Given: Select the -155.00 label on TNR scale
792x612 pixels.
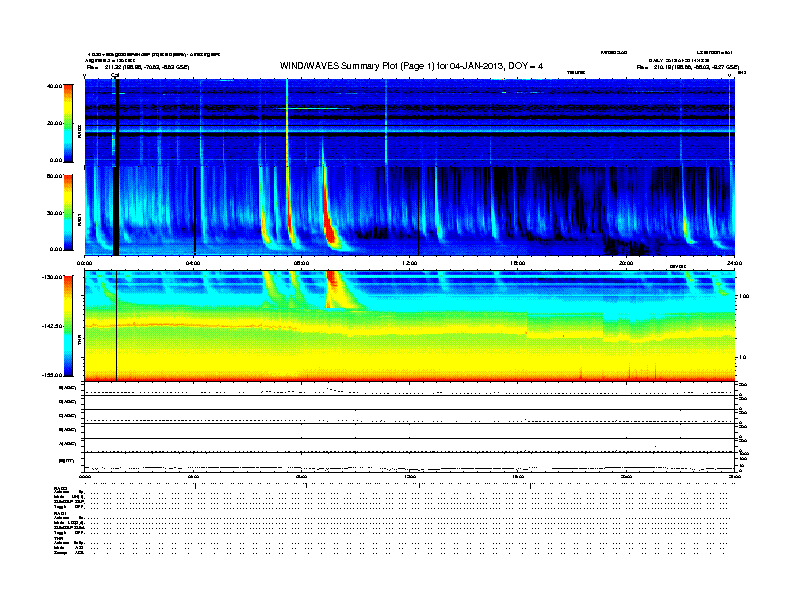Looking at the screenshot, I should coord(52,375).
